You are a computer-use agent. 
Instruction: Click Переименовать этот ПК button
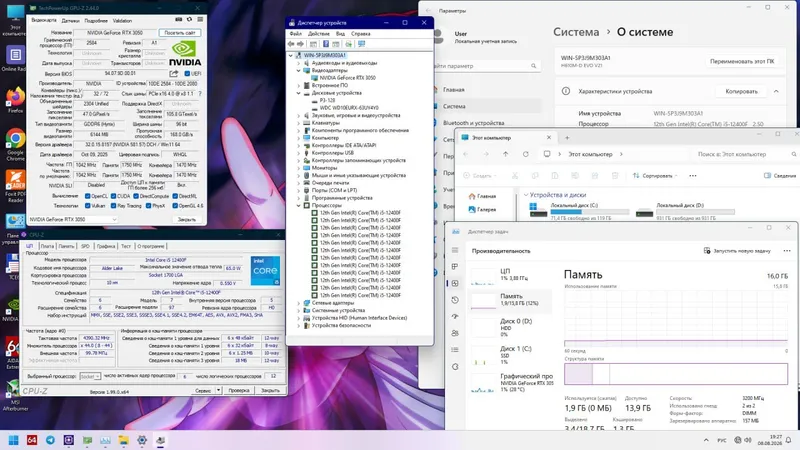(742, 61)
